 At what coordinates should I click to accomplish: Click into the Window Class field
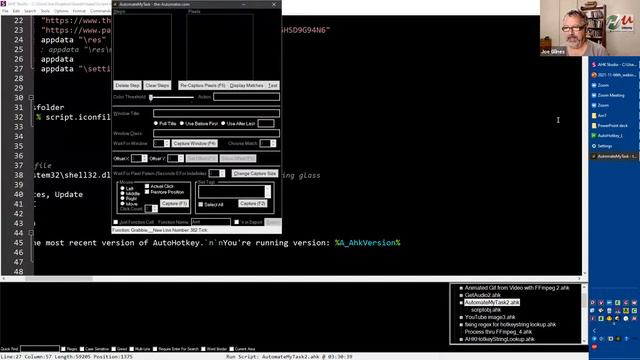point(216,133)
